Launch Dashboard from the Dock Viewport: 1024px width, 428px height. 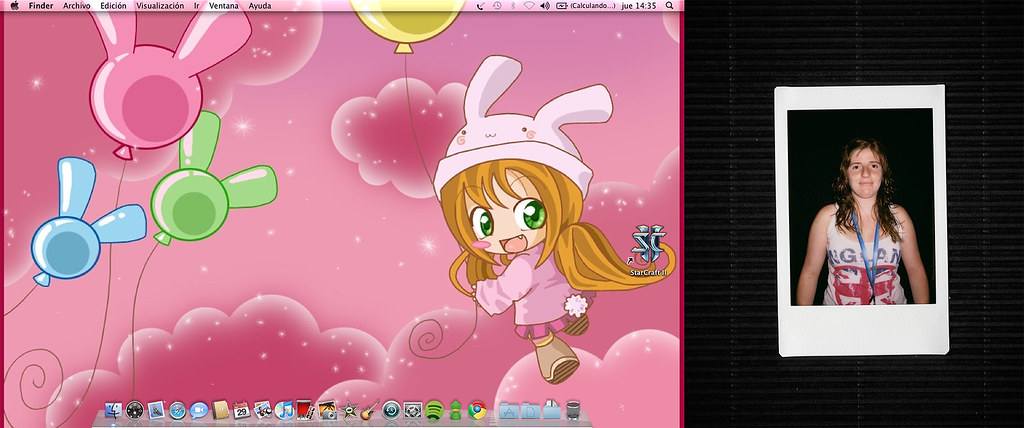point(135,410)
